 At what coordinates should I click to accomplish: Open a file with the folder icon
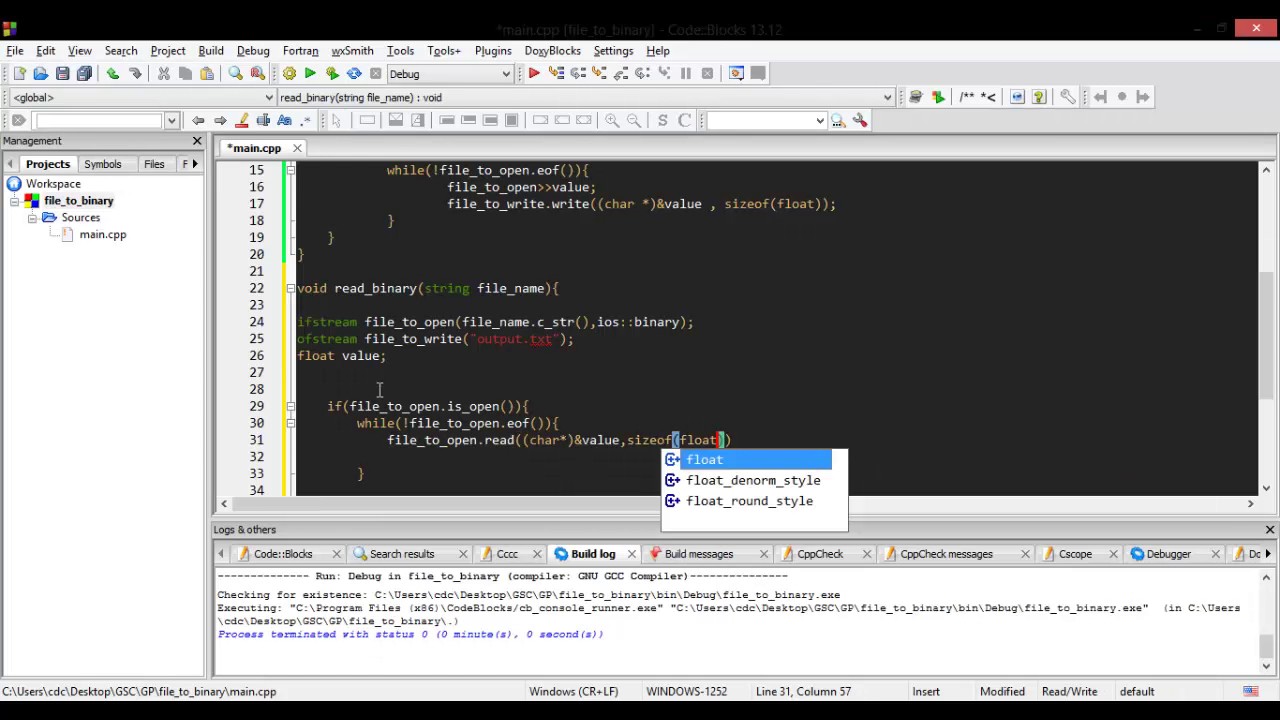pos(40,73)
